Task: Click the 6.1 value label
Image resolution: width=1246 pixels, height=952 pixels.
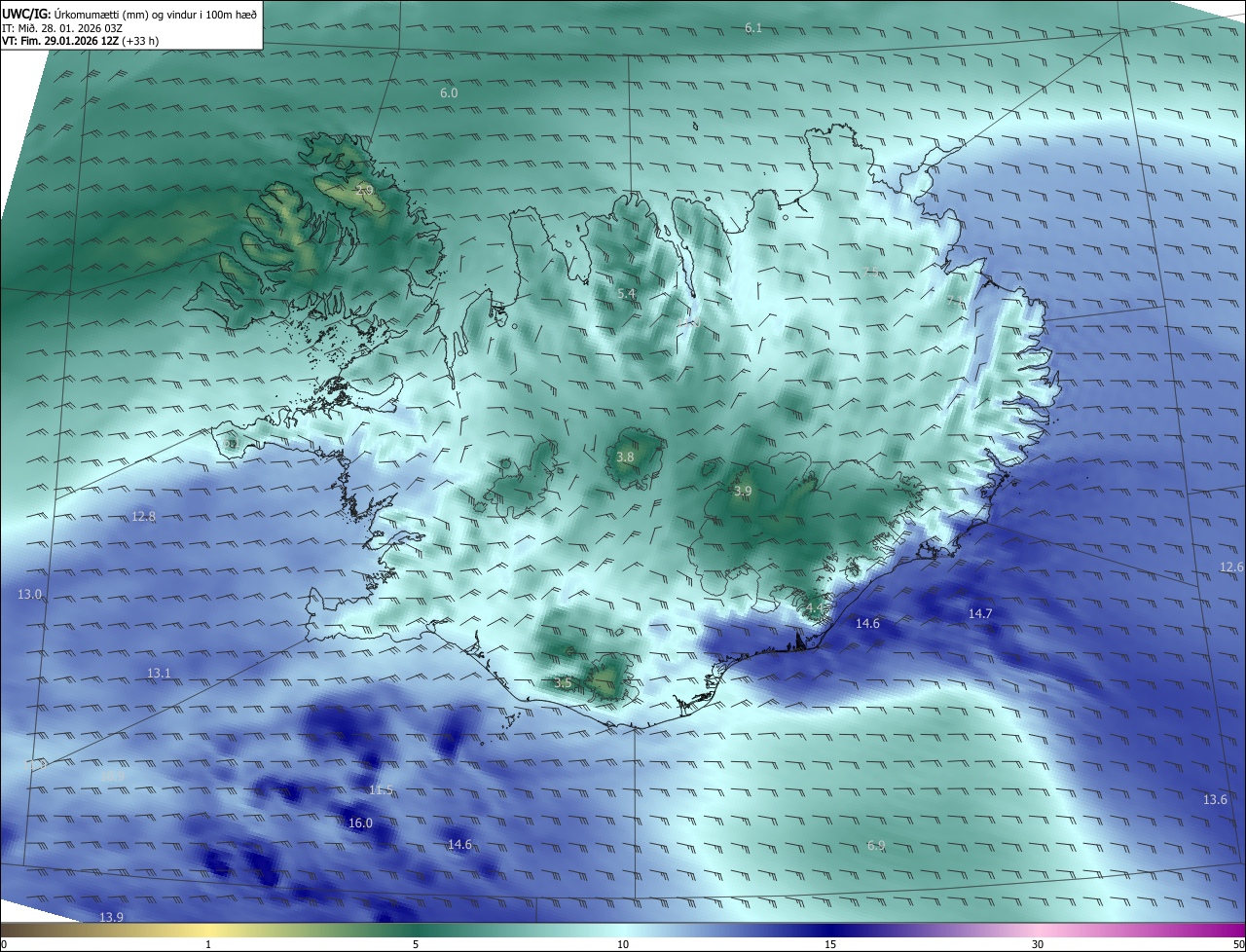Action: (x=753, y=28)
